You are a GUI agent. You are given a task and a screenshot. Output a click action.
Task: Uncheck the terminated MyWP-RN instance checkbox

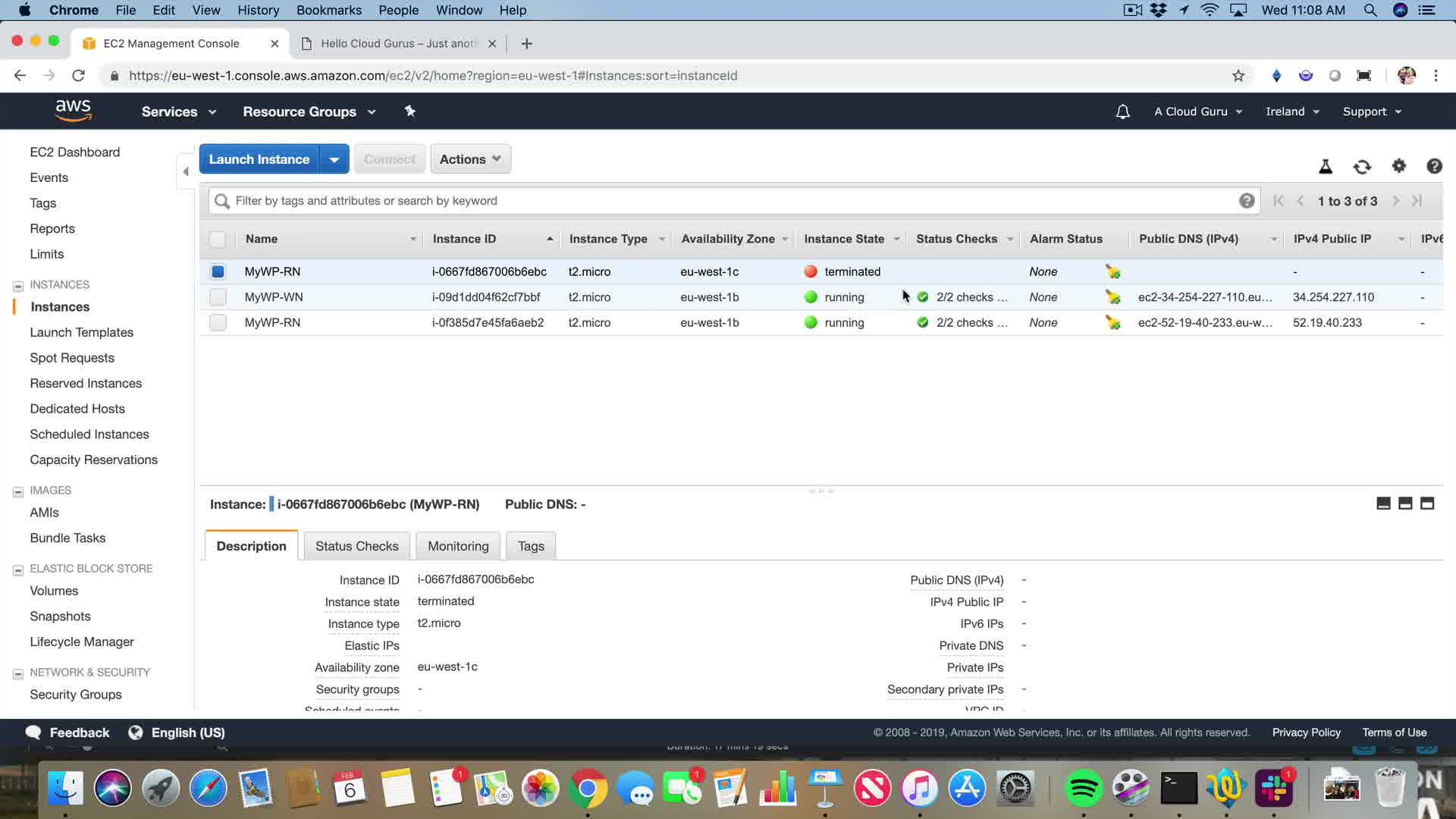click(x=218, y=271)
